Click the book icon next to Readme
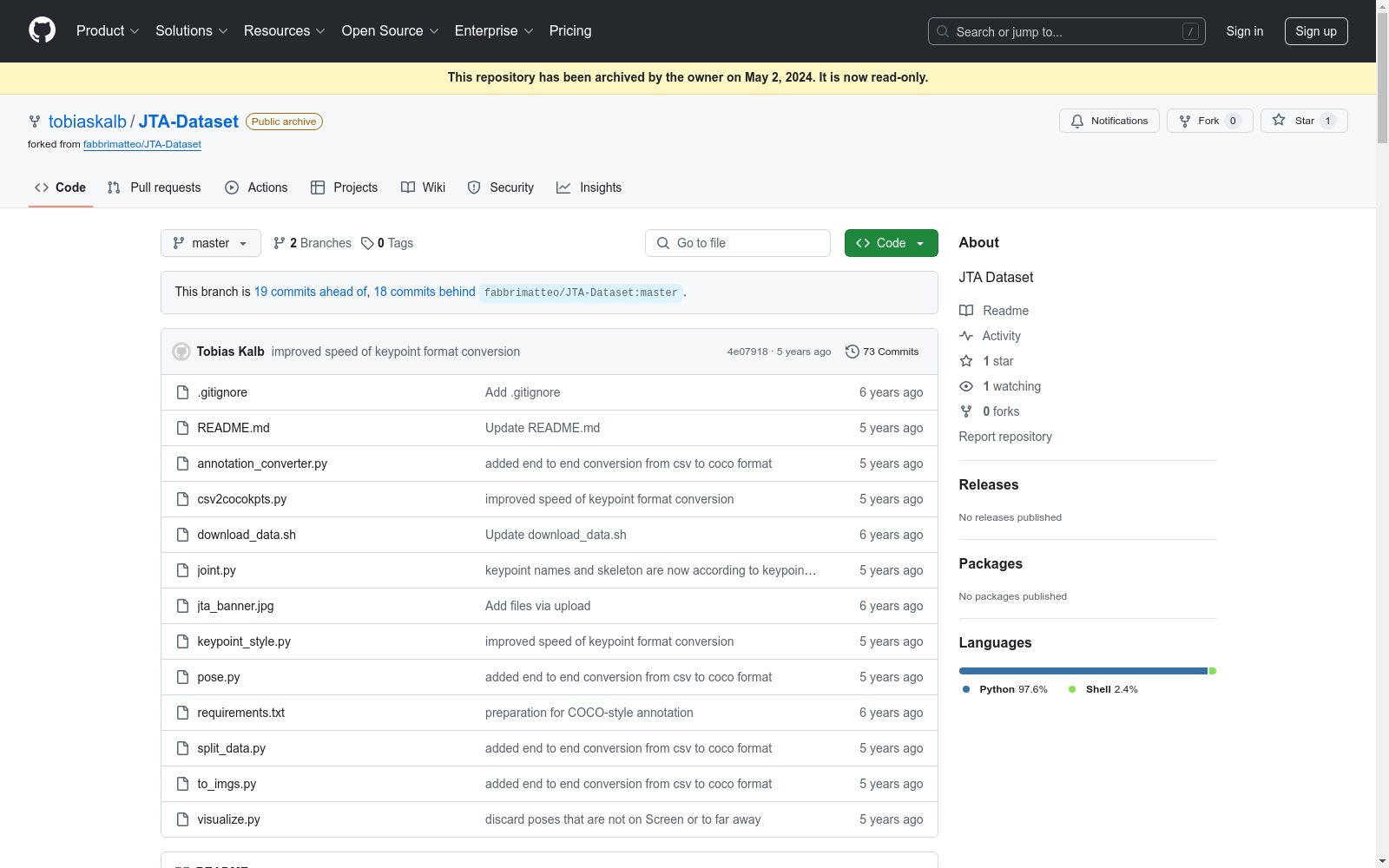This screenshot has width=1389, height=868. tap(966, 311)
